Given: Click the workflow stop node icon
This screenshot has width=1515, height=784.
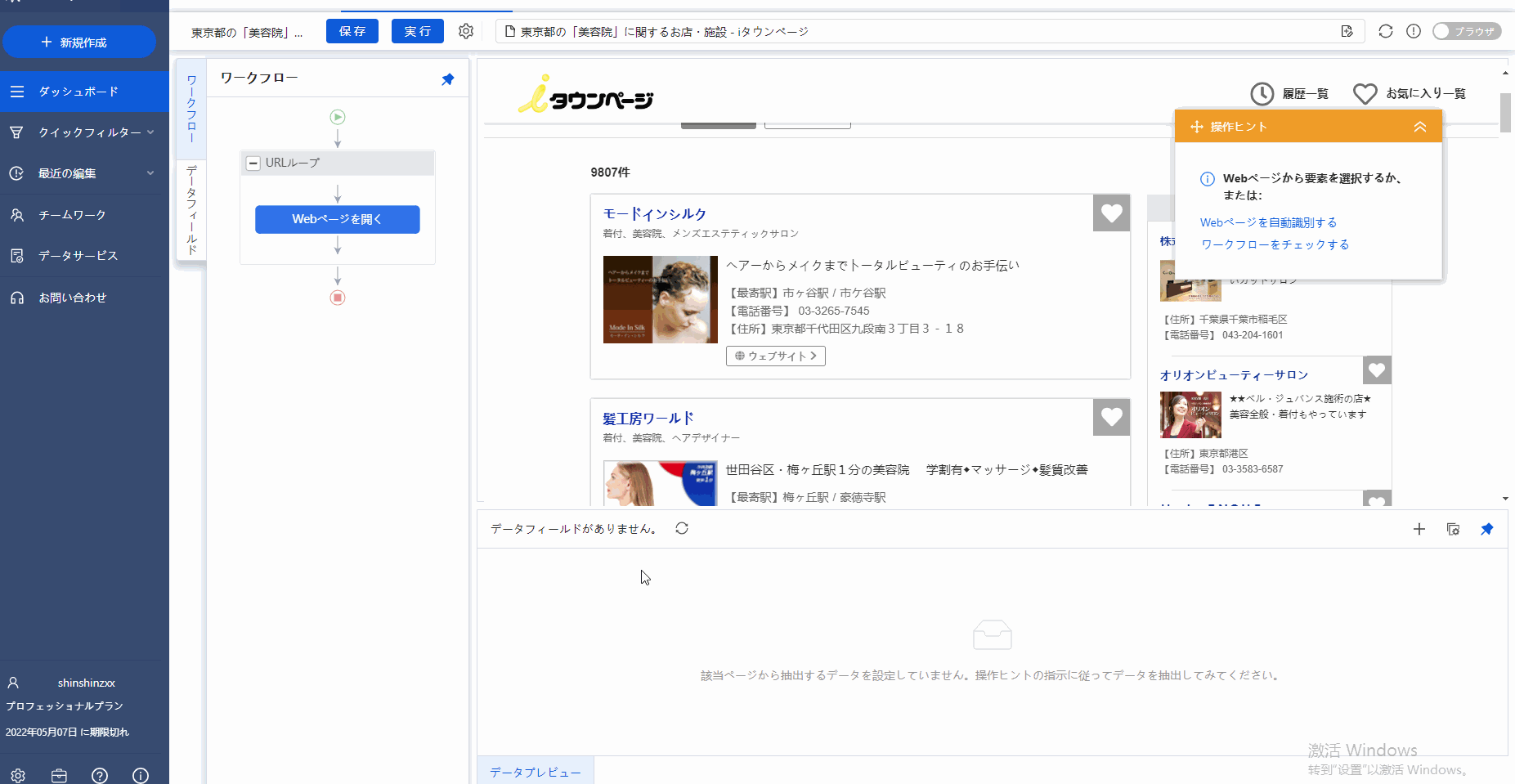Looking at the screenshot, I should [338, 298].
